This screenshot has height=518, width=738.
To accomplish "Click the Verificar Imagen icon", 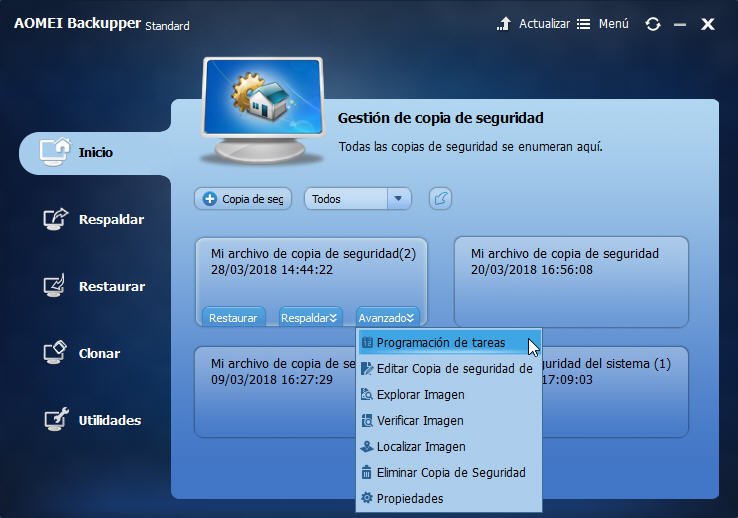I will [x=367, y=420].
